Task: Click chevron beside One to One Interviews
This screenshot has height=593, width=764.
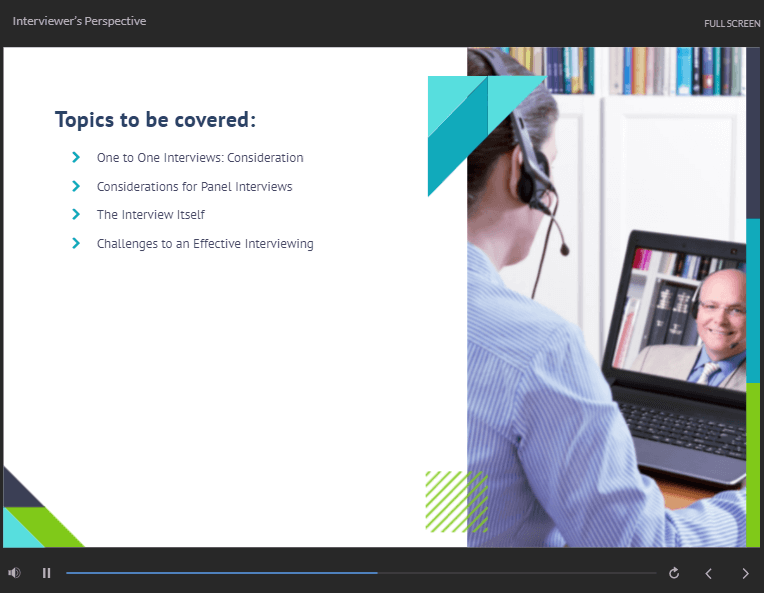Action: (76, 157)
